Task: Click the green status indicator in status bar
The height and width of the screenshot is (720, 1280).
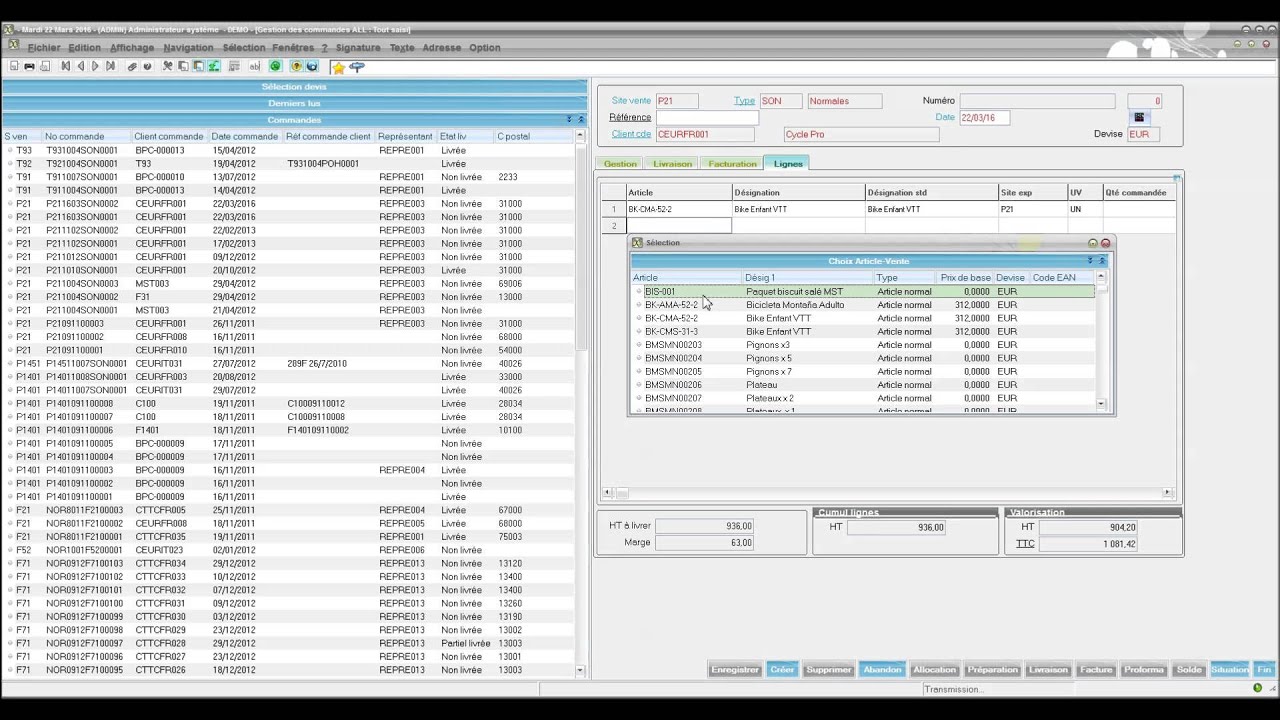Action: point(1257,688)
